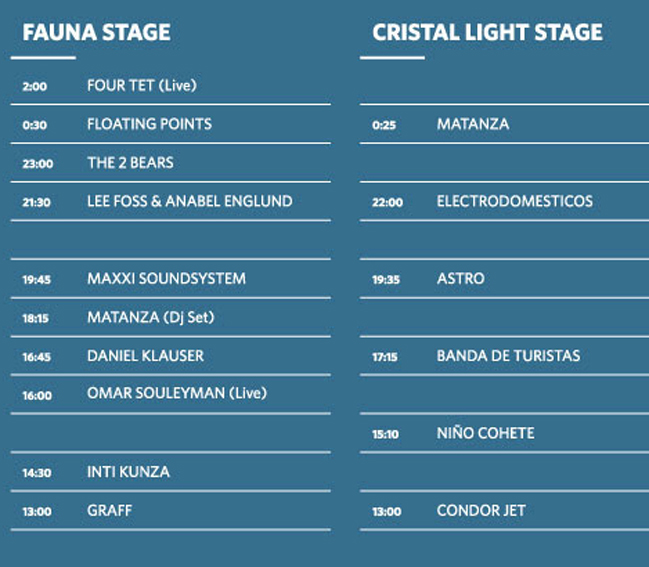Open FOUR TET (Live) entry
649x567 pixels.
coord(141,86)
